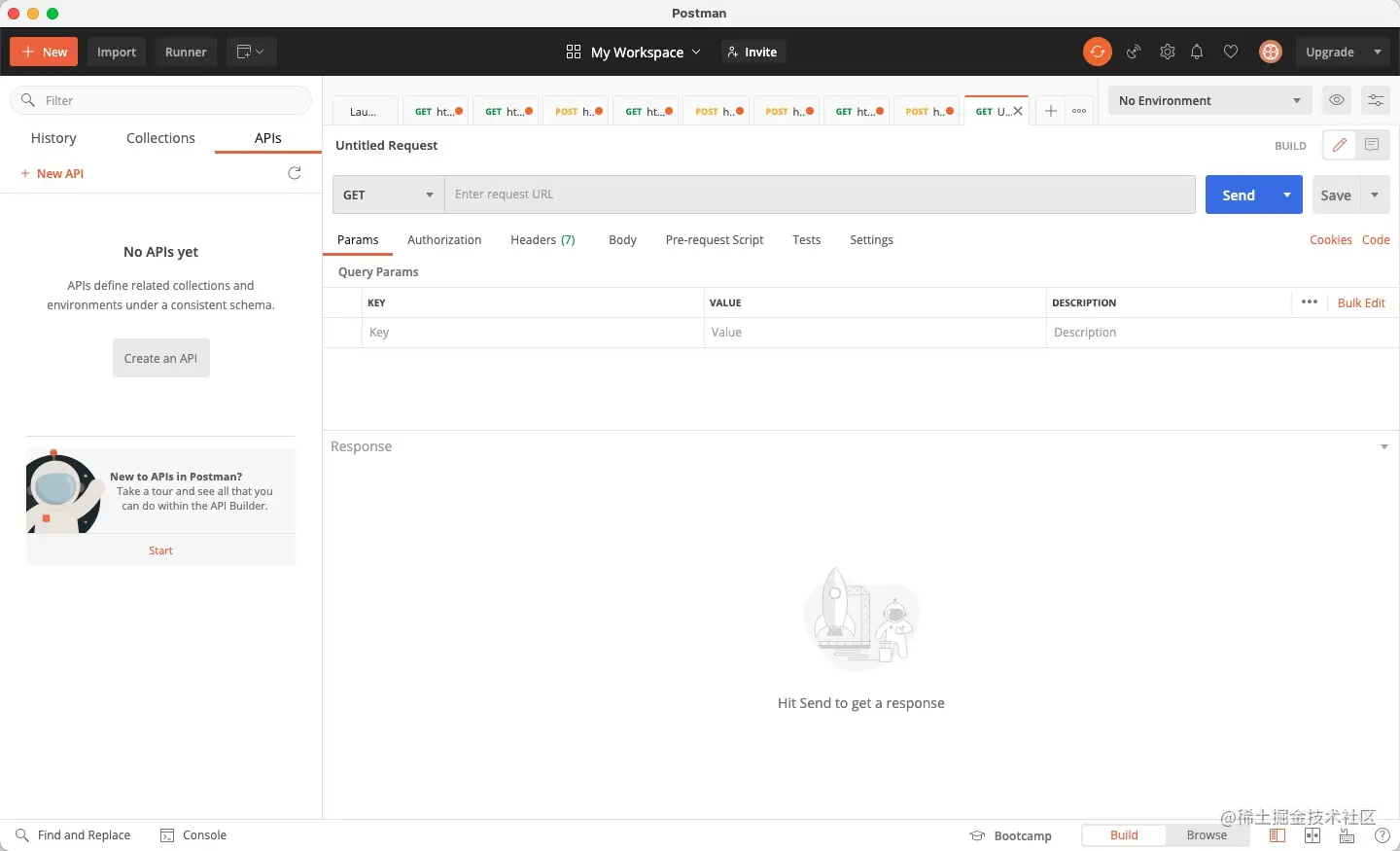The width and height of the screenshot is (1400, 851).
Task: Click the New API link
Action: pos(52,173)
